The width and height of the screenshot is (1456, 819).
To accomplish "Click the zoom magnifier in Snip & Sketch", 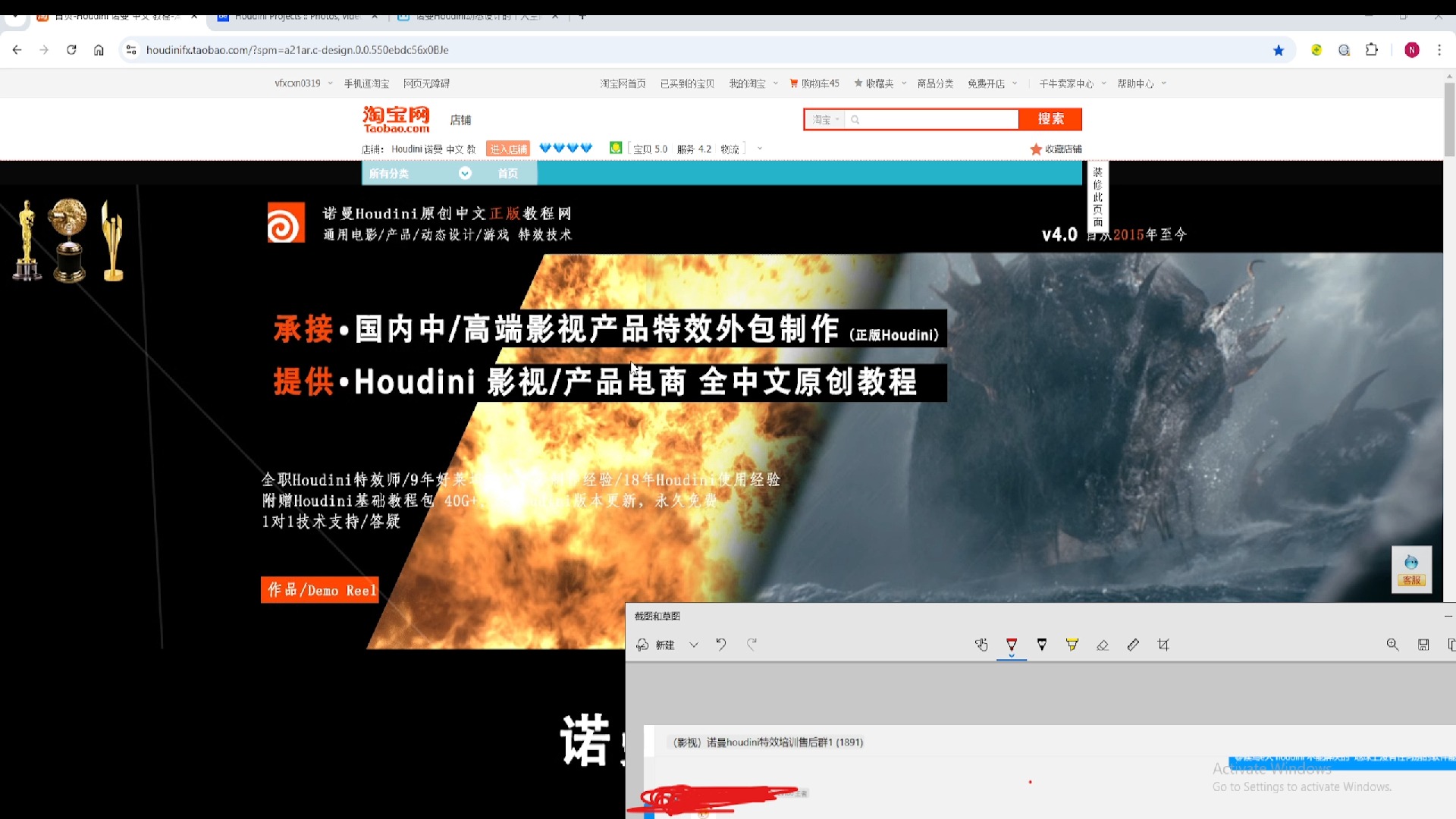I will click(1392, 645).
